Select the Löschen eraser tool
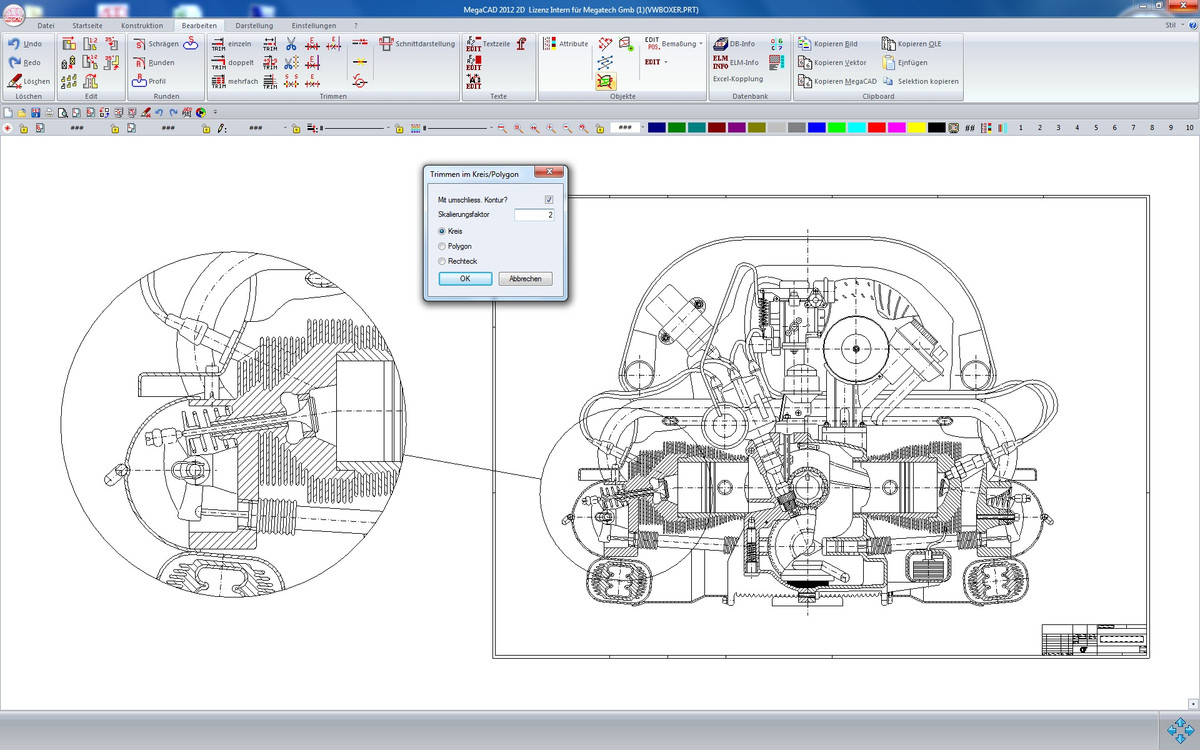Screen dimensions: 1200x750 [14, 81]
